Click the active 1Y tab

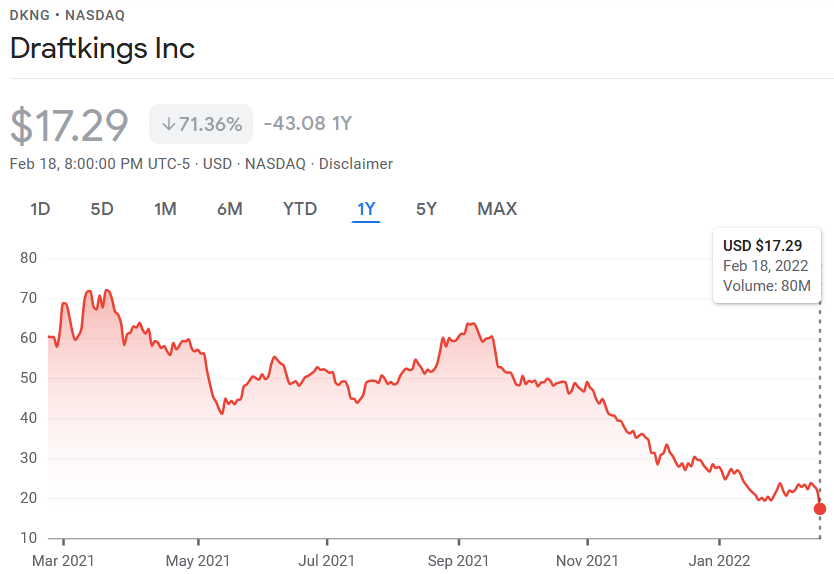coord(366,209)
